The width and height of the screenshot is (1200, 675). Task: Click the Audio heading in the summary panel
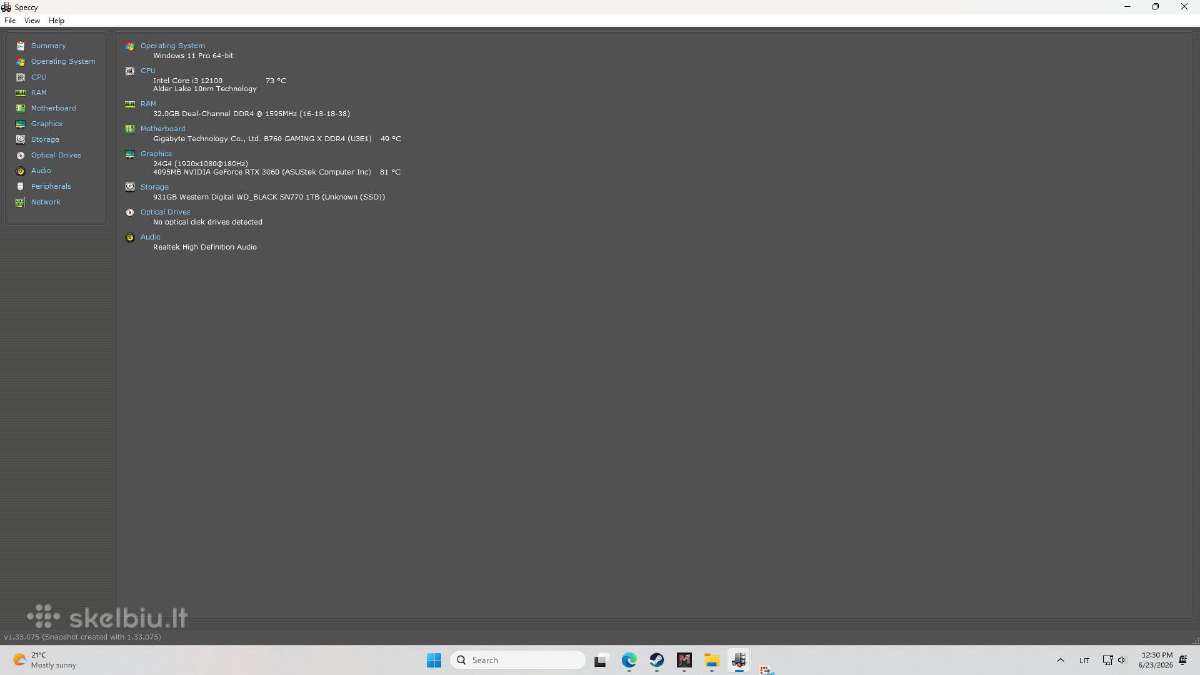pyautogui.click(x=150, y=237)
